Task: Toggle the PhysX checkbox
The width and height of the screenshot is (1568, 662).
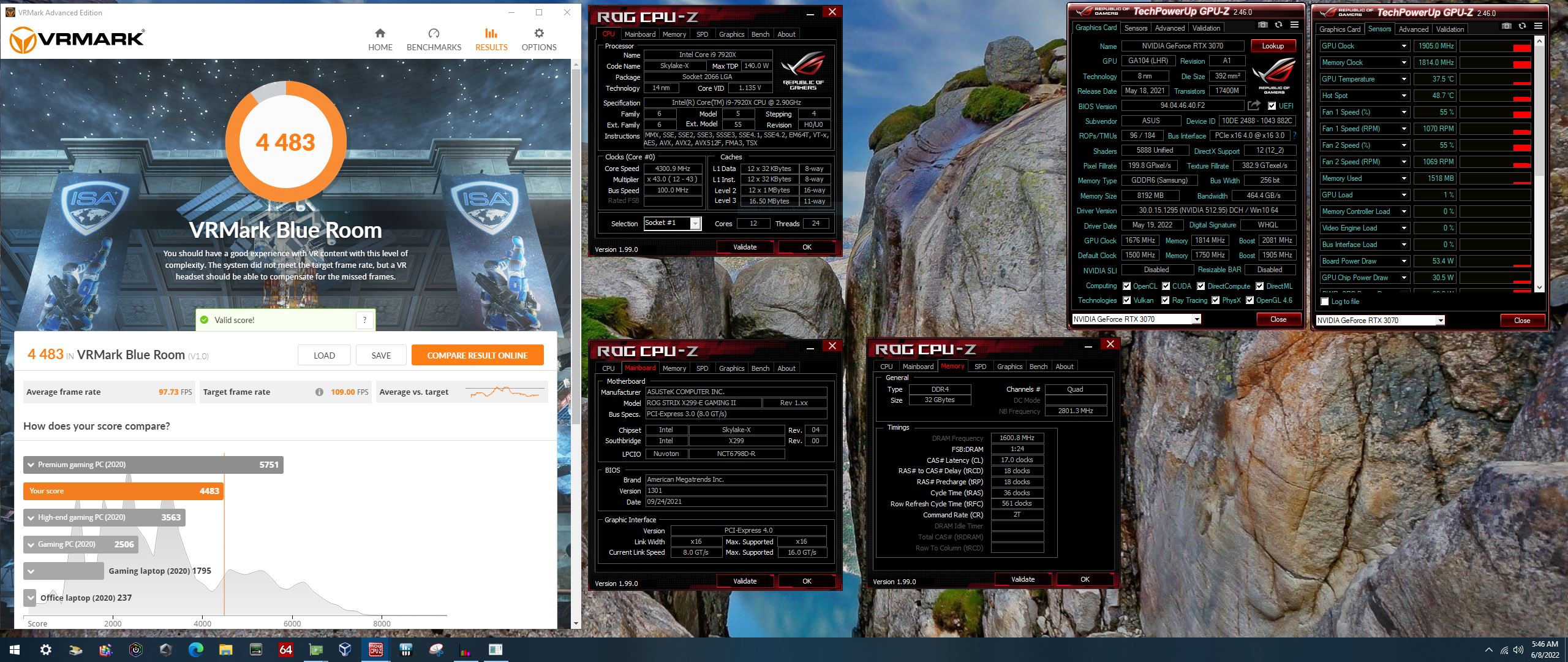Action: [x=1215, y=300]
